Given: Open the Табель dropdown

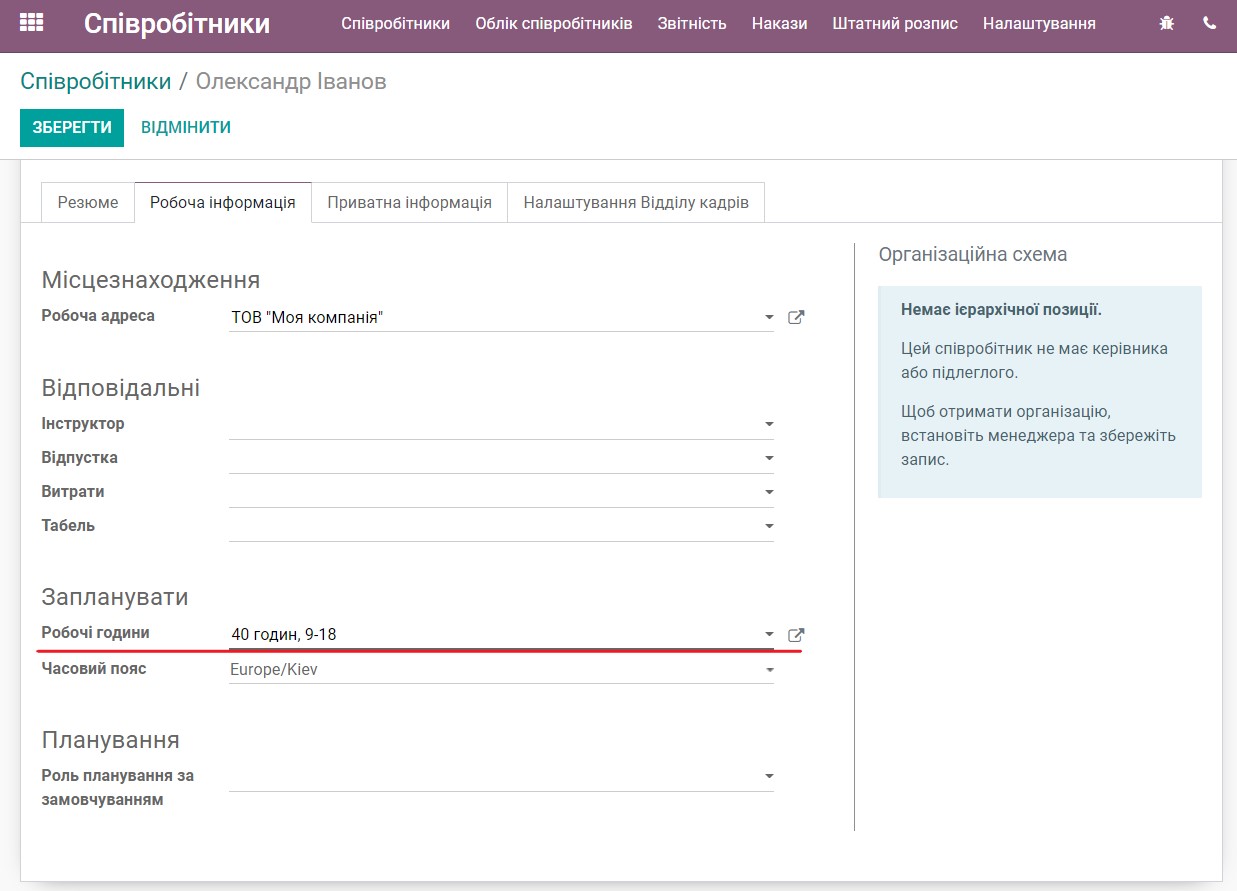Looking at the screenshot, I should coord(768,525).
